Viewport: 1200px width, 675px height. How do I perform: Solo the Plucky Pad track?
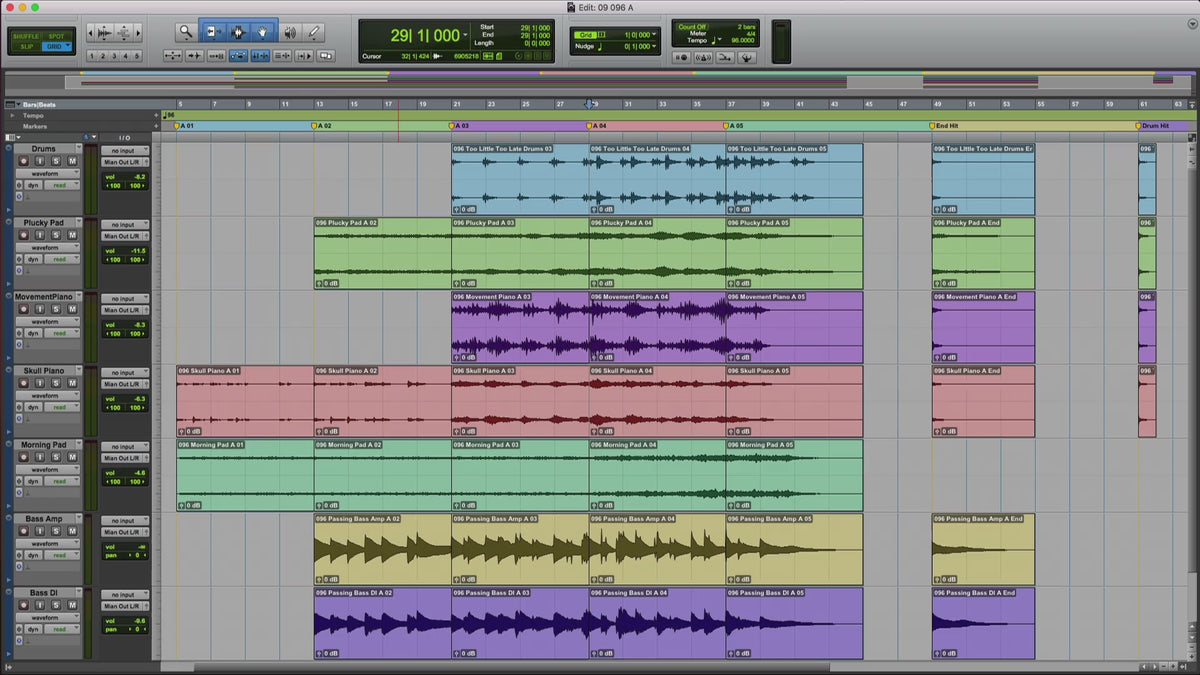click(58, 235)
